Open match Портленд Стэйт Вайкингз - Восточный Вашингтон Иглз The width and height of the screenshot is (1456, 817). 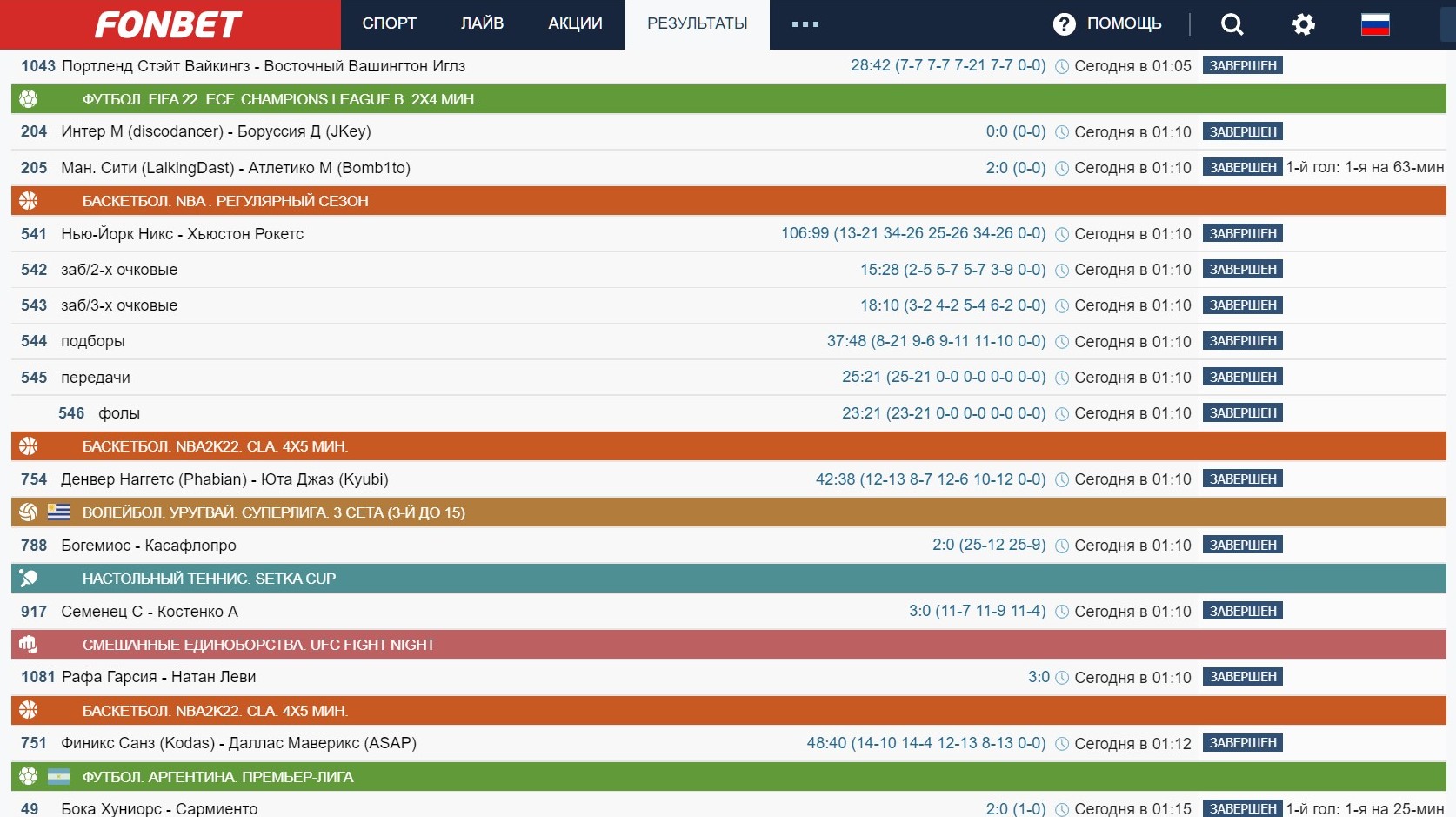tap(264, 66)
